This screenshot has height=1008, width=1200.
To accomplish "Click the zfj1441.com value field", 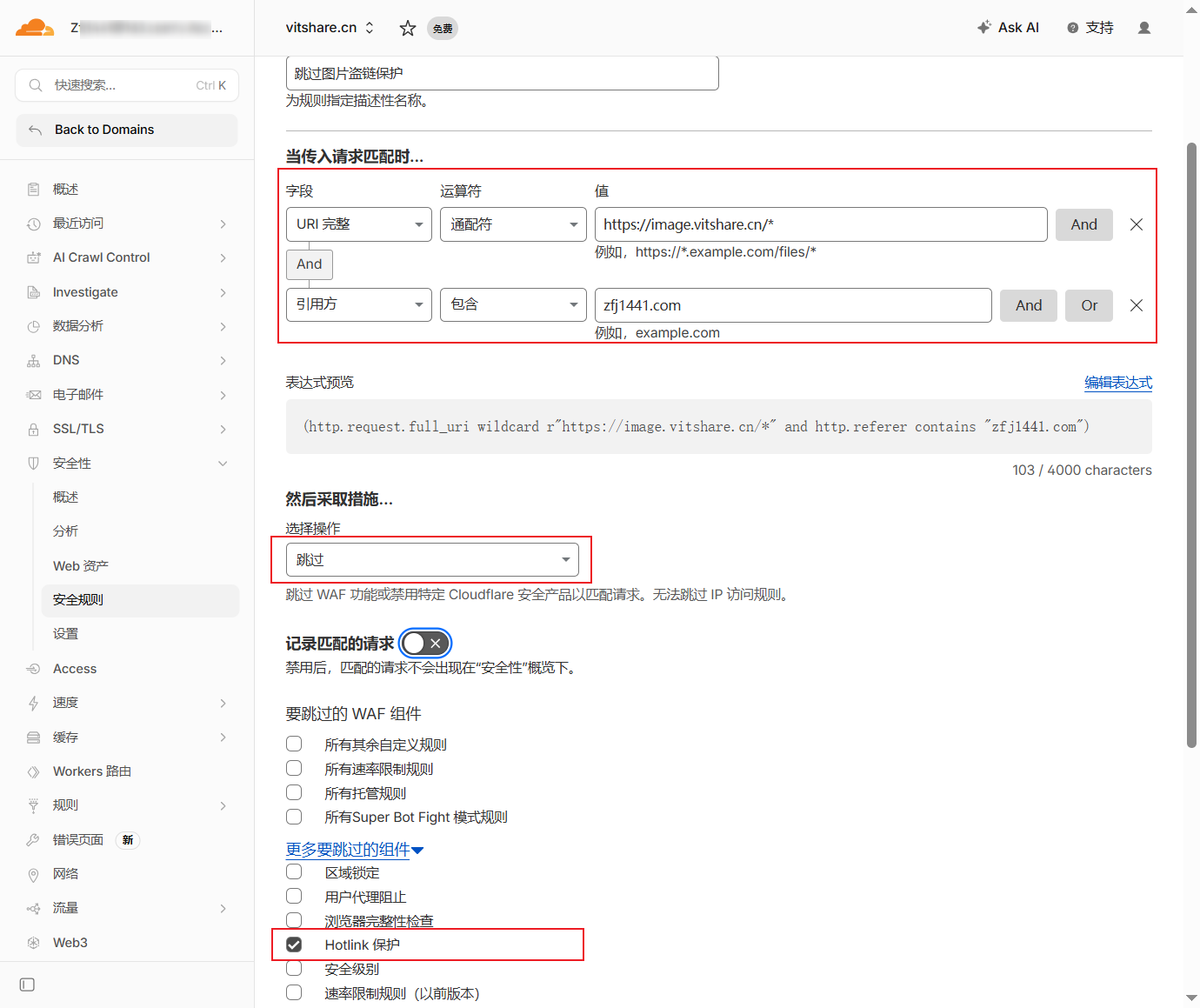I will 793,305.
